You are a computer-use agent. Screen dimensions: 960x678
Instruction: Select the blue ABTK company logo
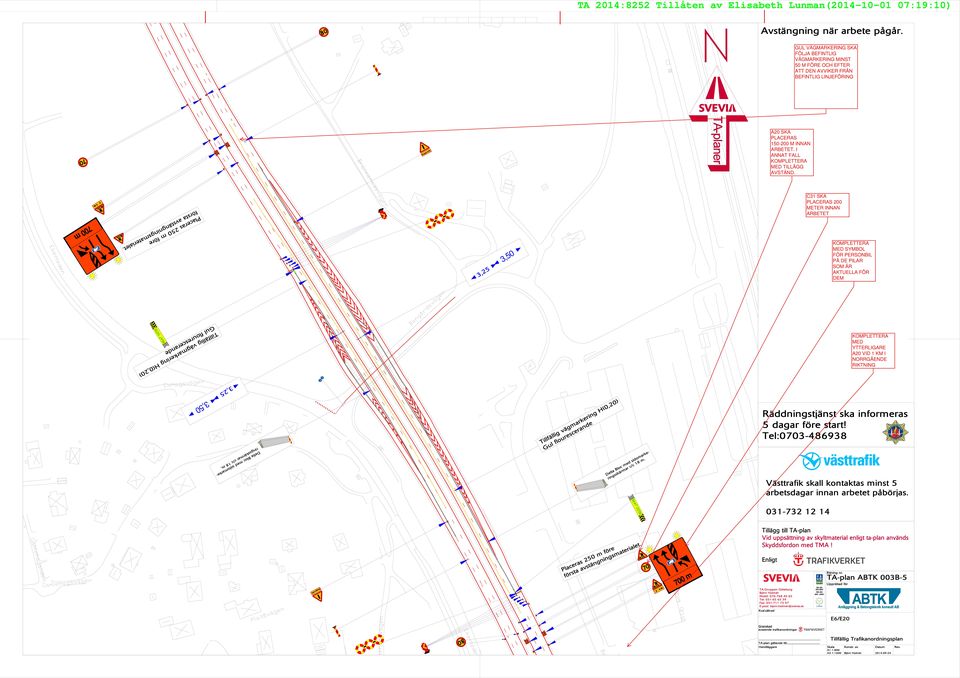click(868, 598)
